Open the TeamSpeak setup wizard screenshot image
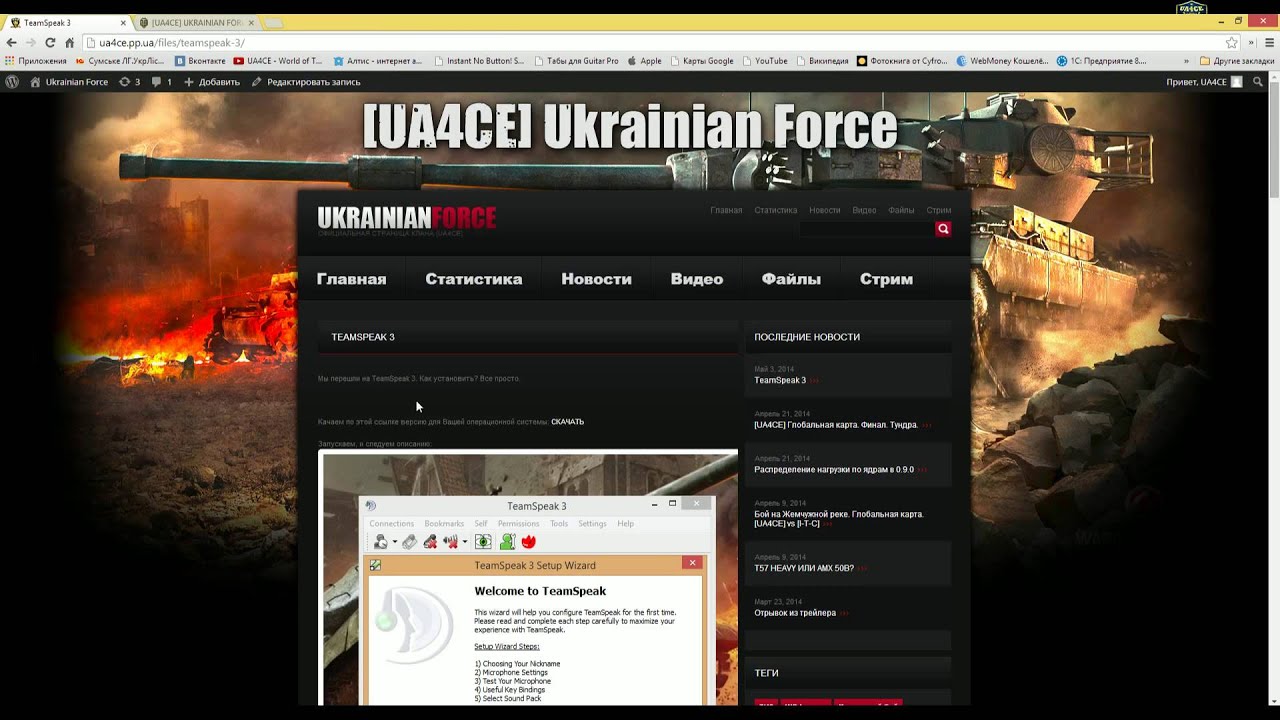The width and height of the screenshot is (1280, 720). [528, 578]
